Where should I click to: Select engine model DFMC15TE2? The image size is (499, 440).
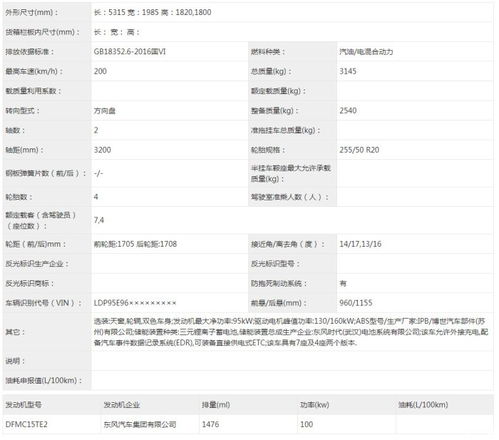[26, 424]
